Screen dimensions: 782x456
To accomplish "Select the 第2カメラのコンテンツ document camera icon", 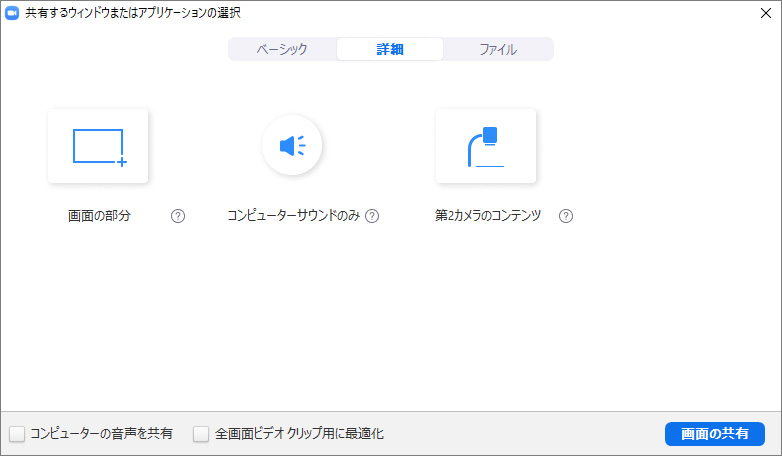I will [485, 146].
